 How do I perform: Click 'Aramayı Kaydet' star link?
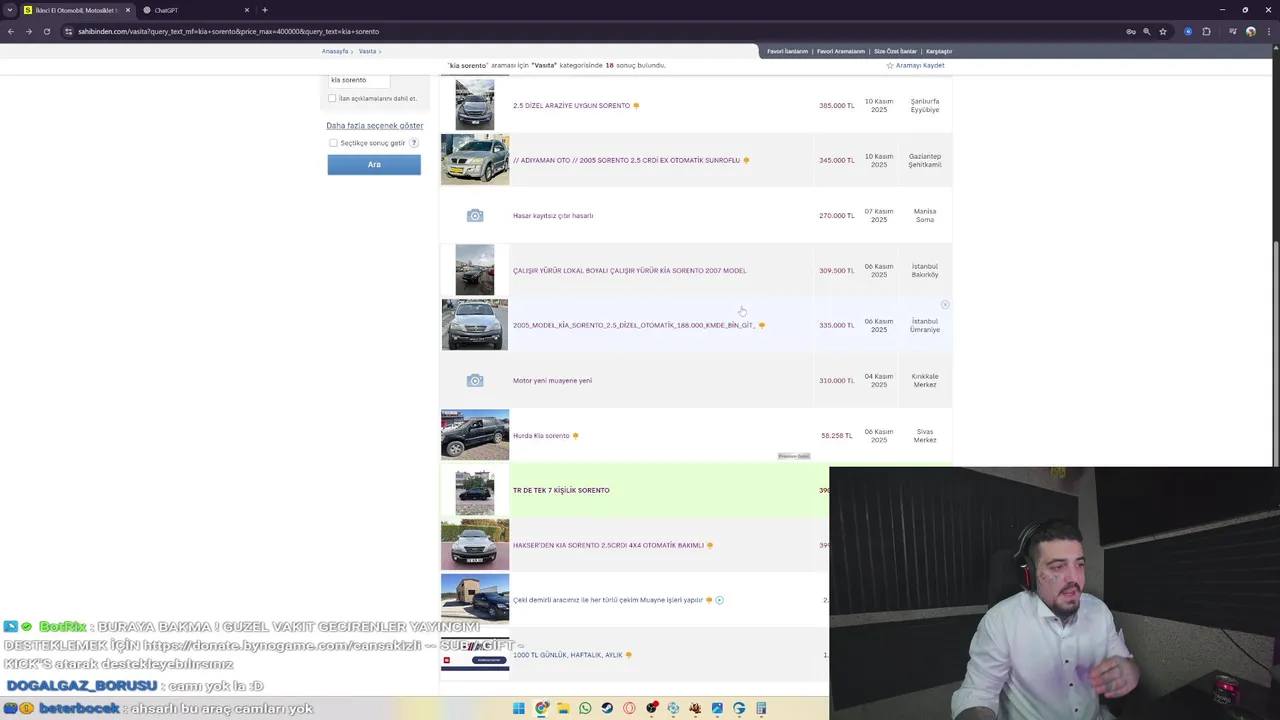coord(915,65)
